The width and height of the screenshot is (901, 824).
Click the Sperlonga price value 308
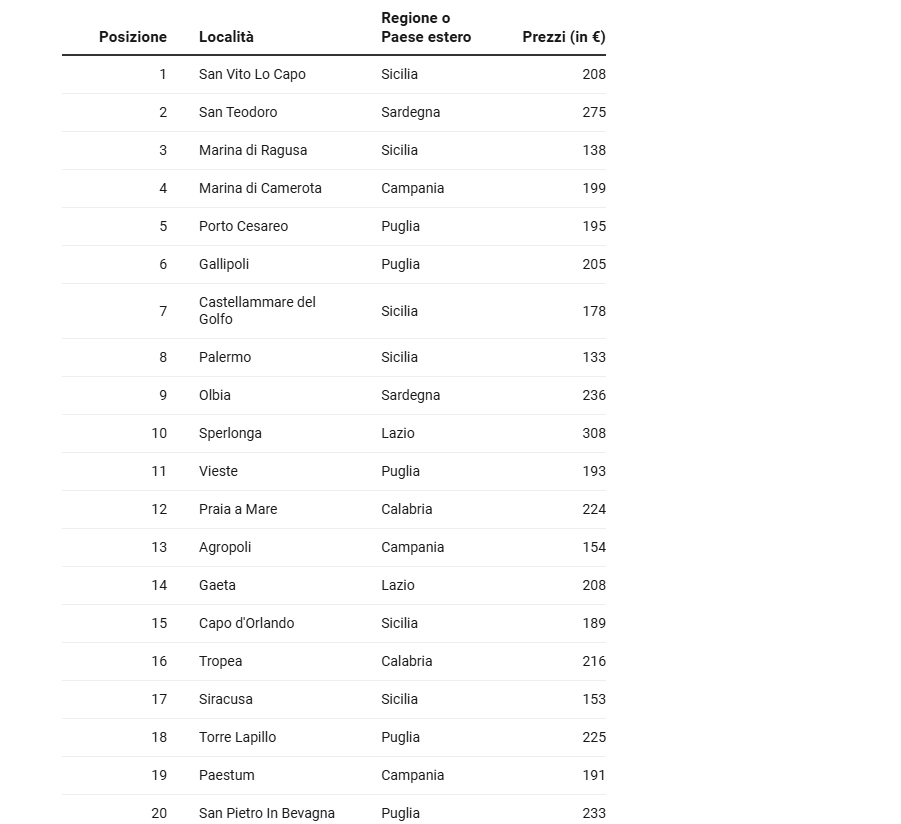point(594,433)
